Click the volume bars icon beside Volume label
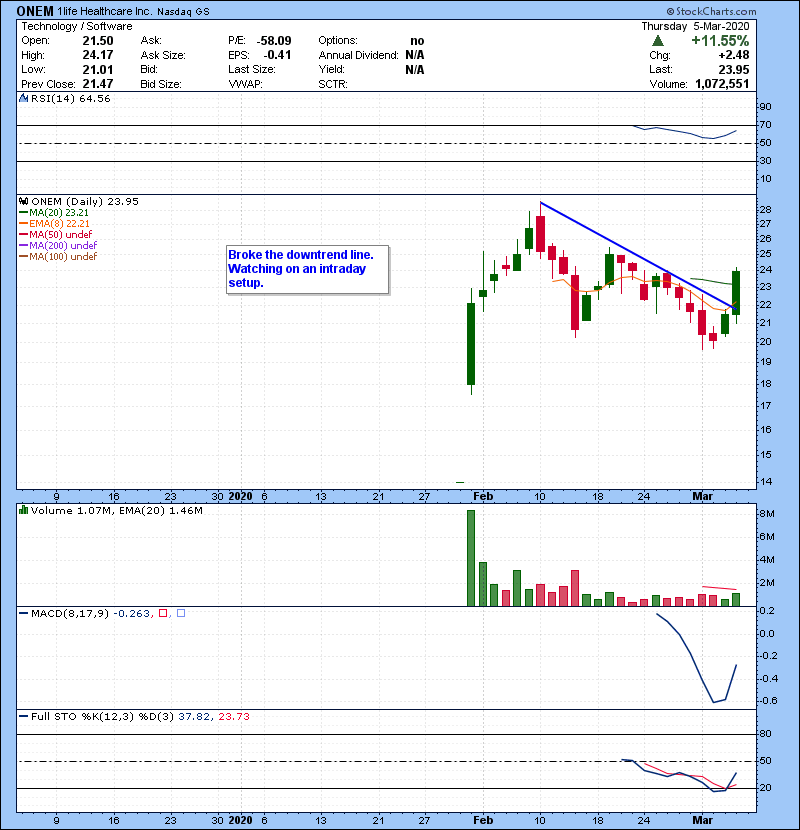 (23, 510)
